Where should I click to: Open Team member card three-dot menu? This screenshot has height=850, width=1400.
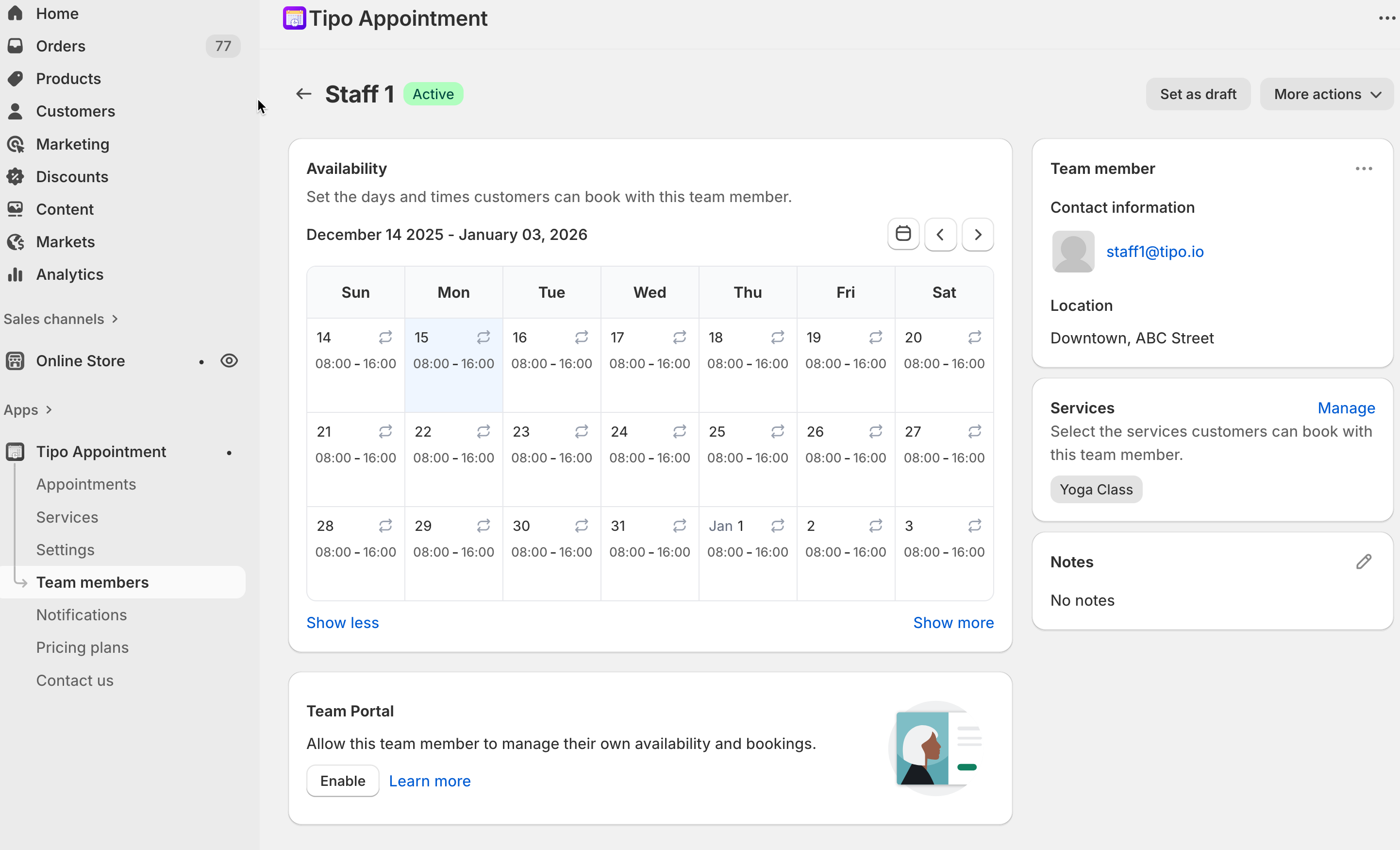point(1364,169)
